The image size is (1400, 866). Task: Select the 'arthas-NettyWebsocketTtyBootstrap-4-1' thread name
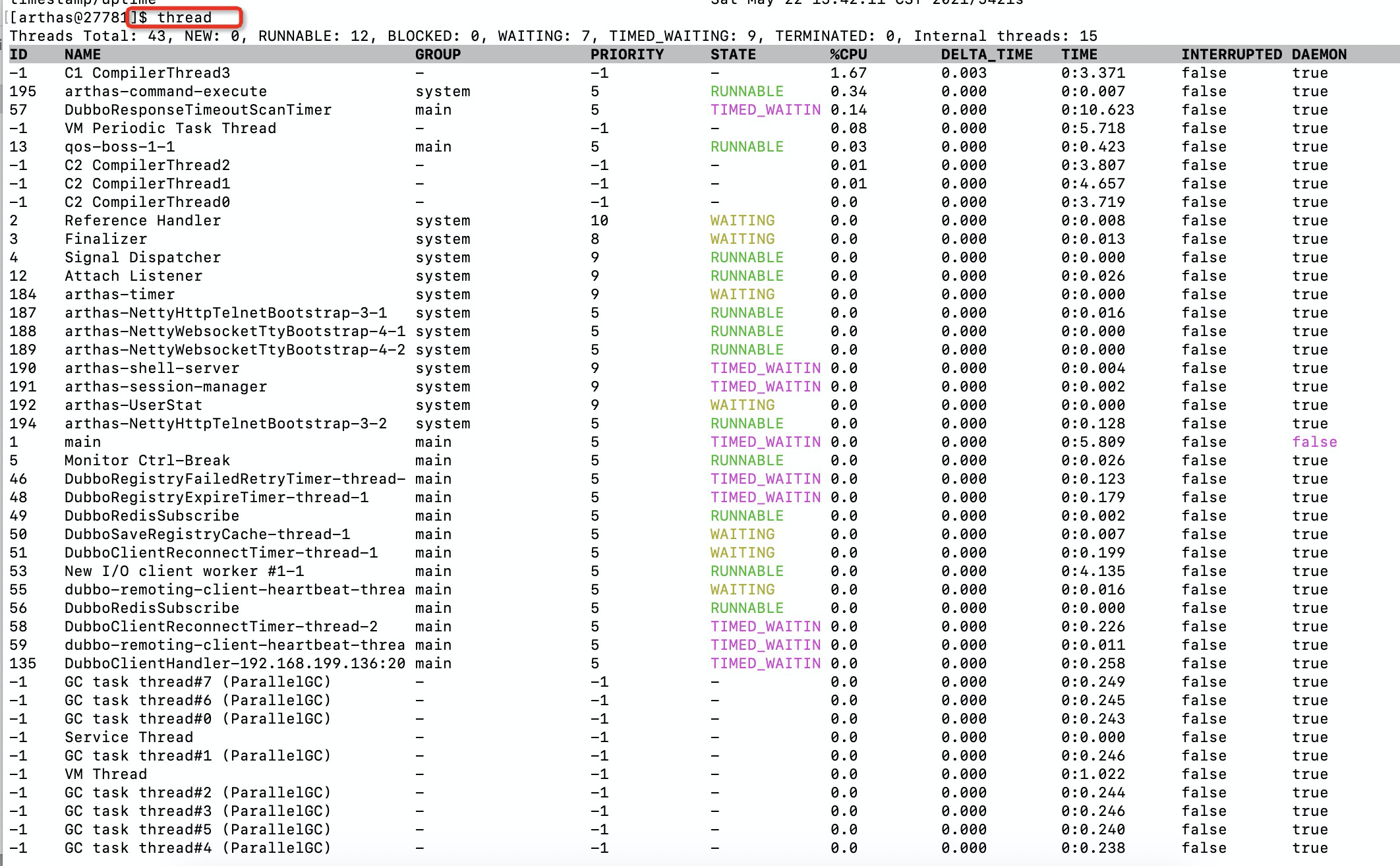(x=235, y=331)
